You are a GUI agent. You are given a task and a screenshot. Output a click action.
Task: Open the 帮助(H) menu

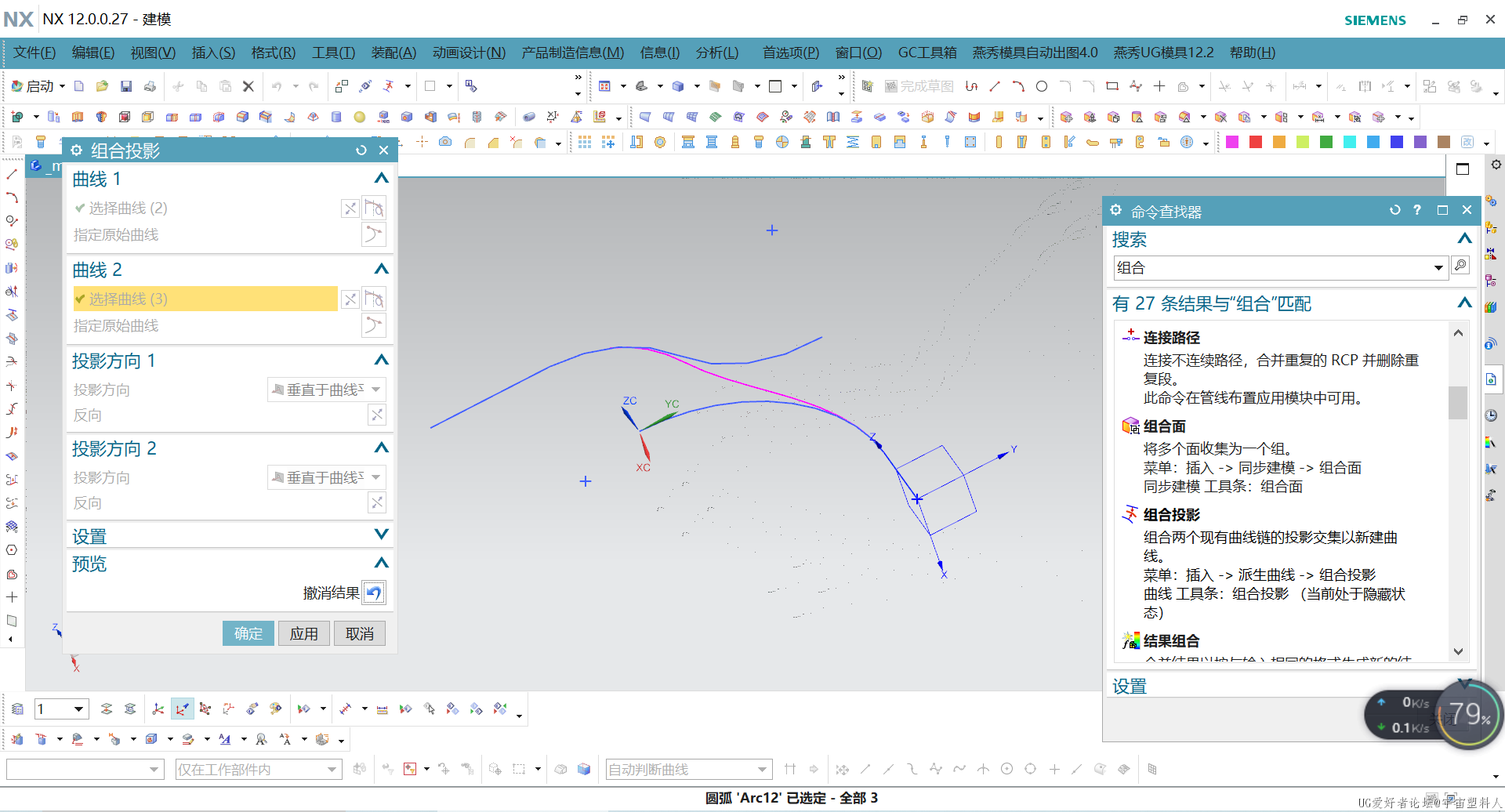(1253, 53)
